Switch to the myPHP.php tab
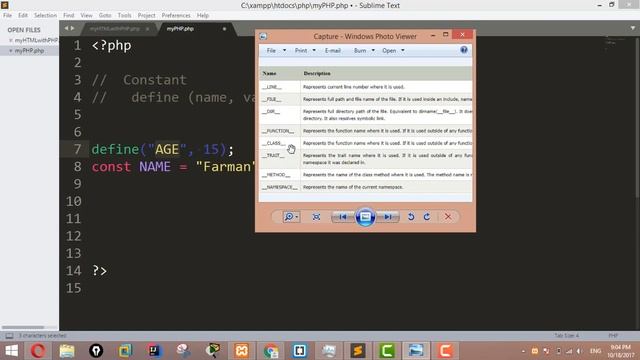The height and width of the screenshot is (360, 640). [x=180, y=29]
